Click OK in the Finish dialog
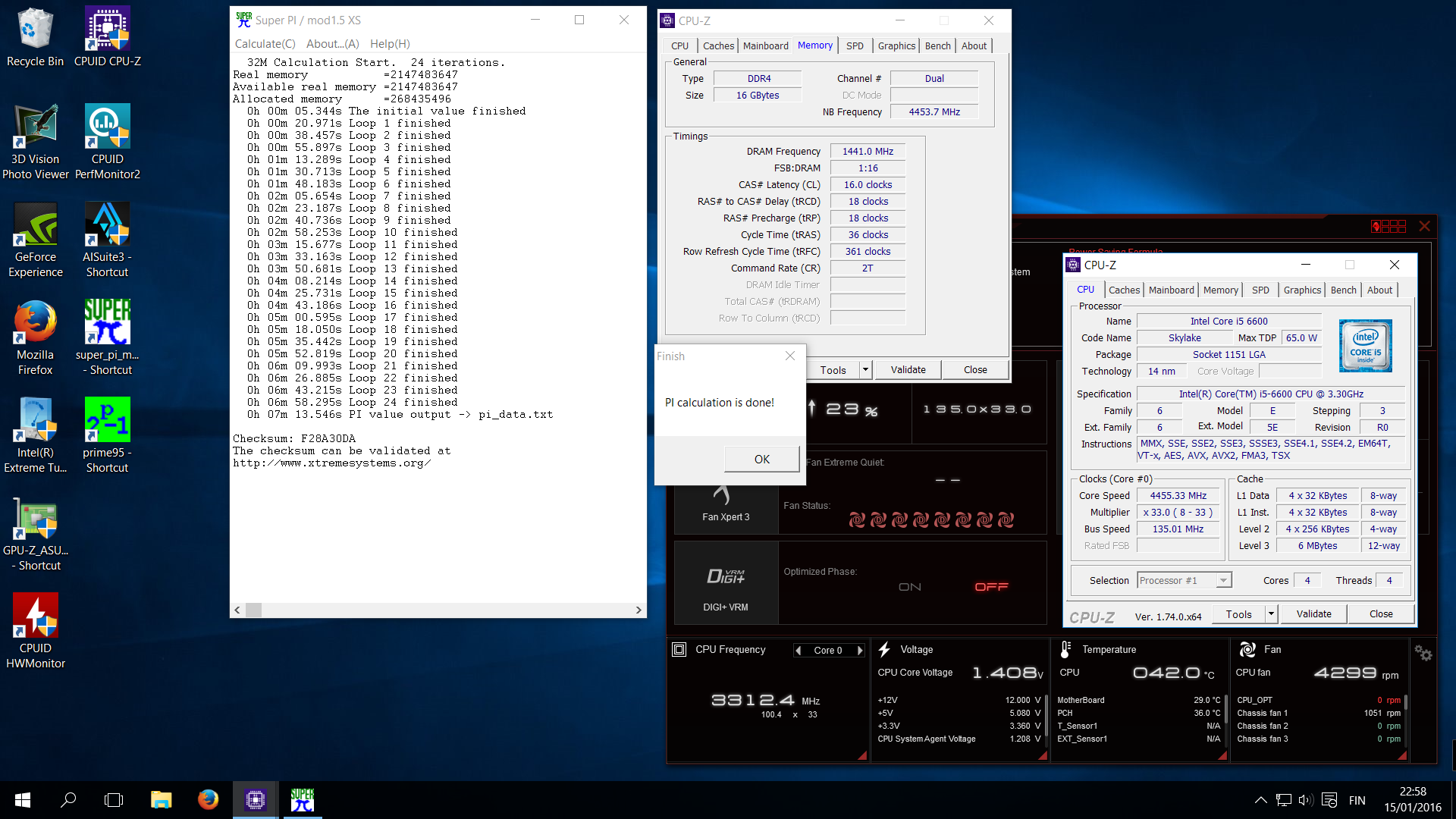The width and height of the screenshot is (1456, 819). (x=761, y=460)
